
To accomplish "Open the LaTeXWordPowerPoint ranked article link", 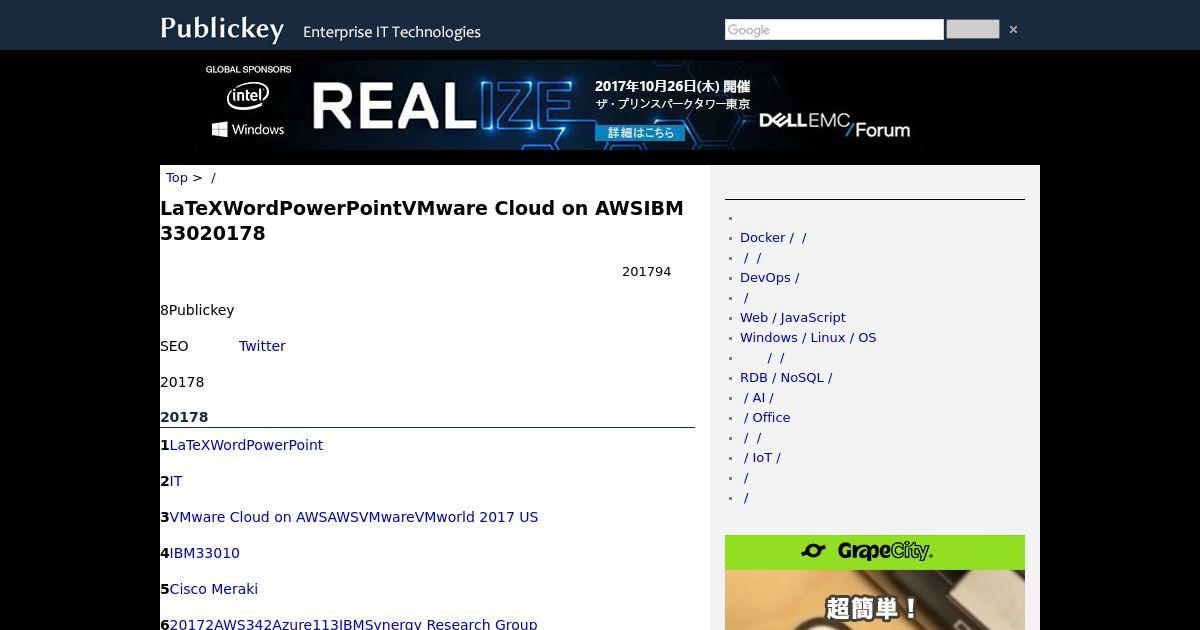I will coord(246,445).
